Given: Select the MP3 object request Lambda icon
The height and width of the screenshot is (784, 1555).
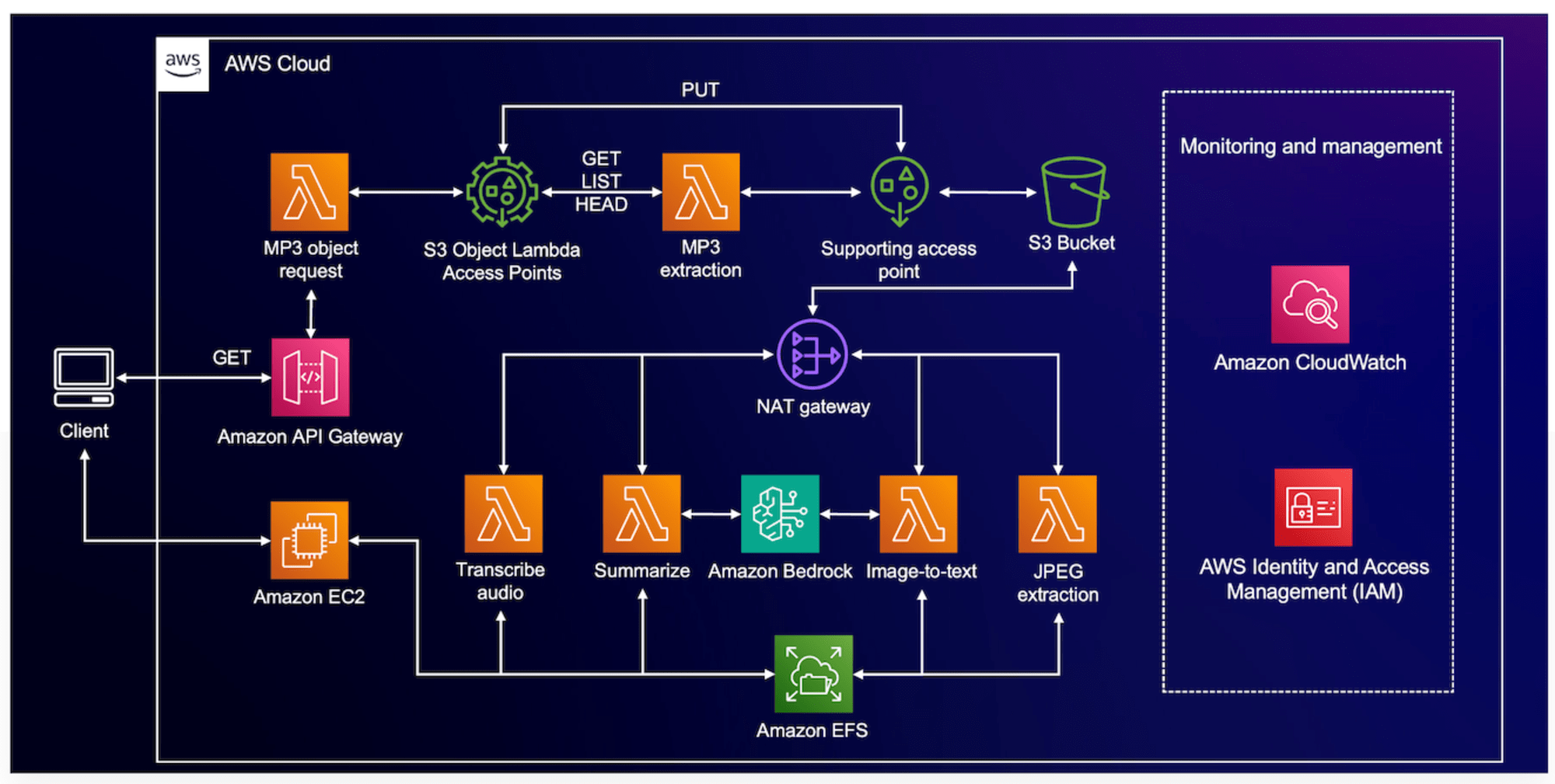Looking at the screenshot, I should point(309,192).
